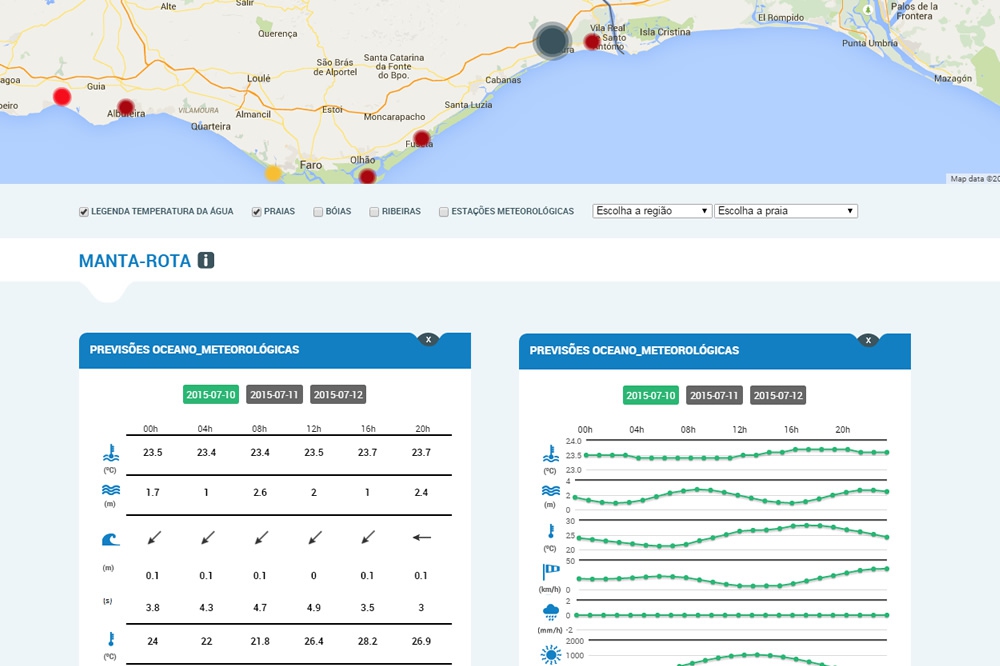This screenshot has height=666, width=1000.
Task: Close right forecast chart panel
Action: coord(868,340)
